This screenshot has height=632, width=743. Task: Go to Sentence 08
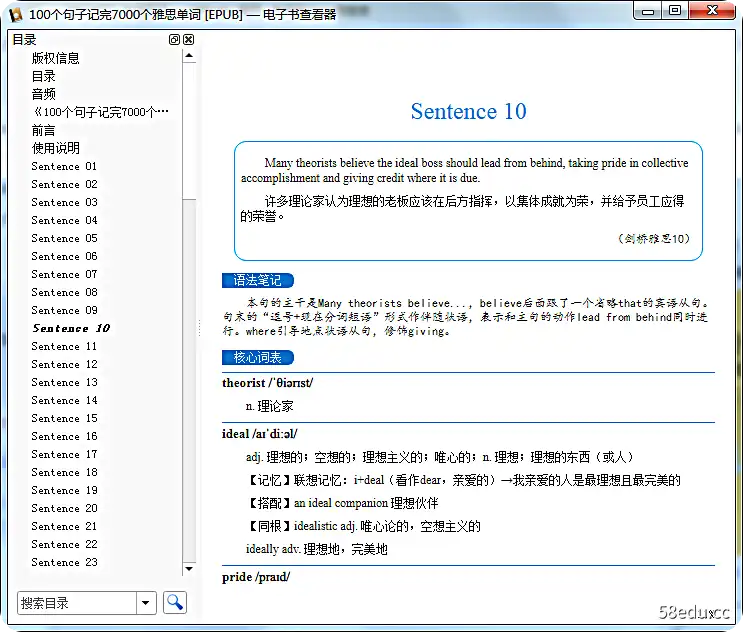[64, 292]
